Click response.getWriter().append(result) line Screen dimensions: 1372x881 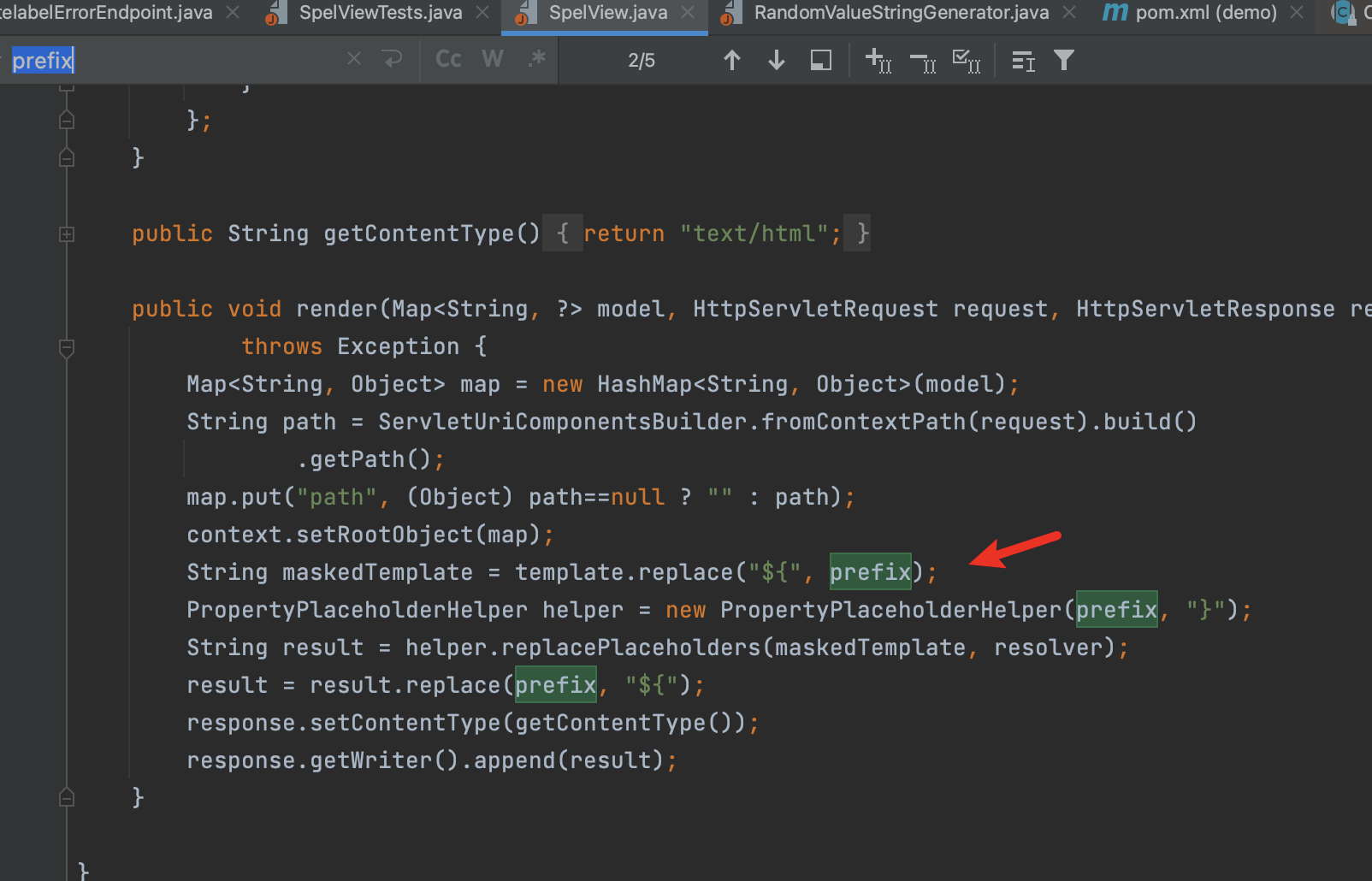click(x=432, y=760)
